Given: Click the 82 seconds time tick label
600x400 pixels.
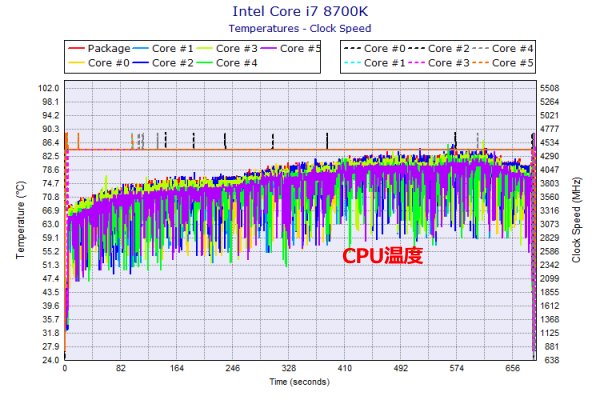Looking at the screenshot, I should (121, 368).
